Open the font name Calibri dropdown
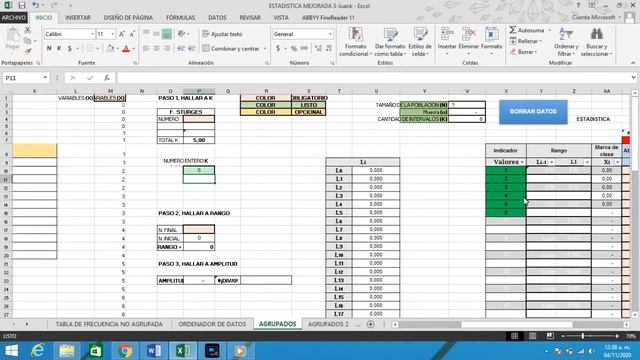This screenshot has height=360, width=640. (93, 34)
